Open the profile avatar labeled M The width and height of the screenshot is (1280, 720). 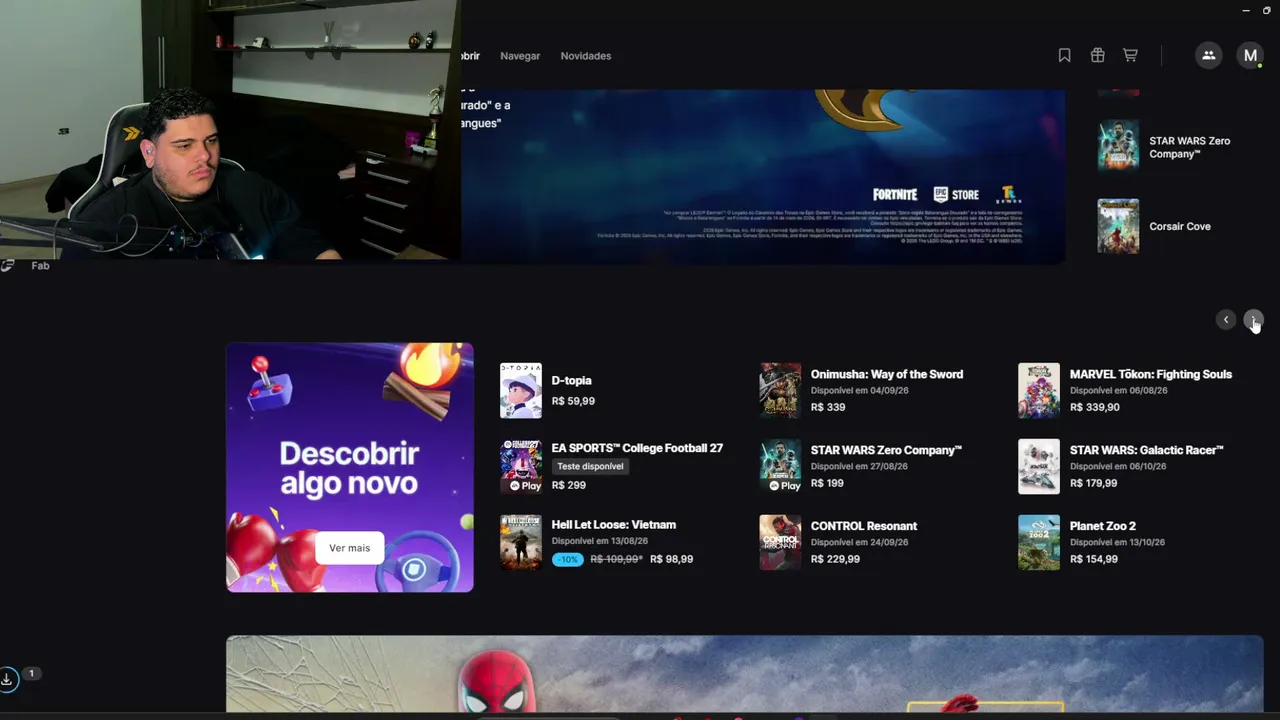tap(1250, 56)
